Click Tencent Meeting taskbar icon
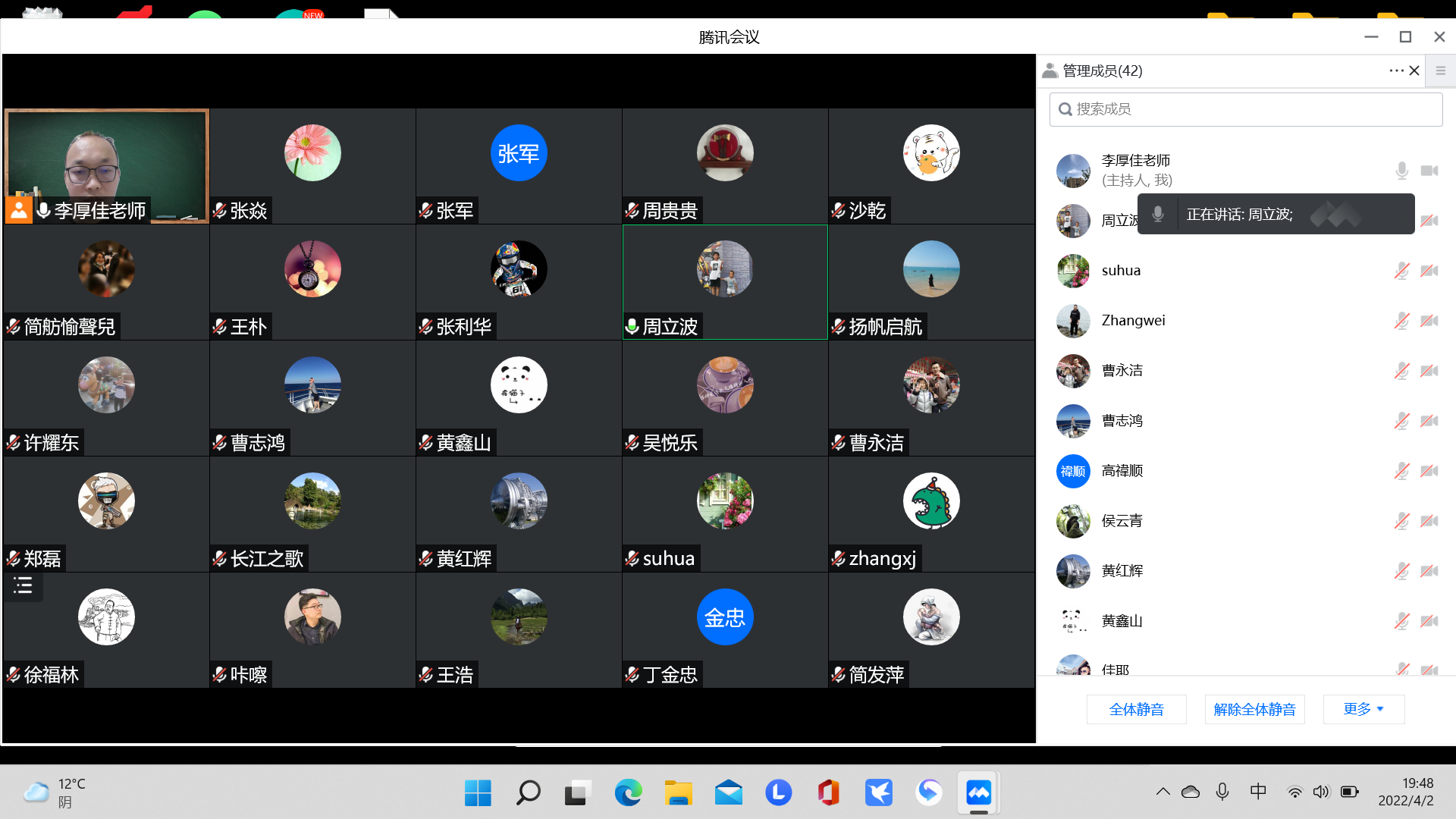This screenshot has height=819, width=1456. [x=978, y=793]
